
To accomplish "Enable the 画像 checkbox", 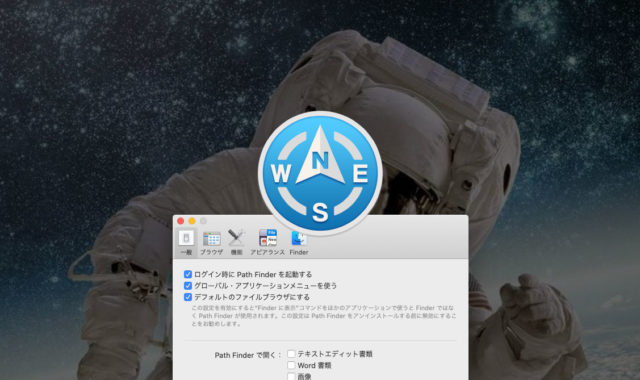I will pyautogui.click(x=291, y=376).
